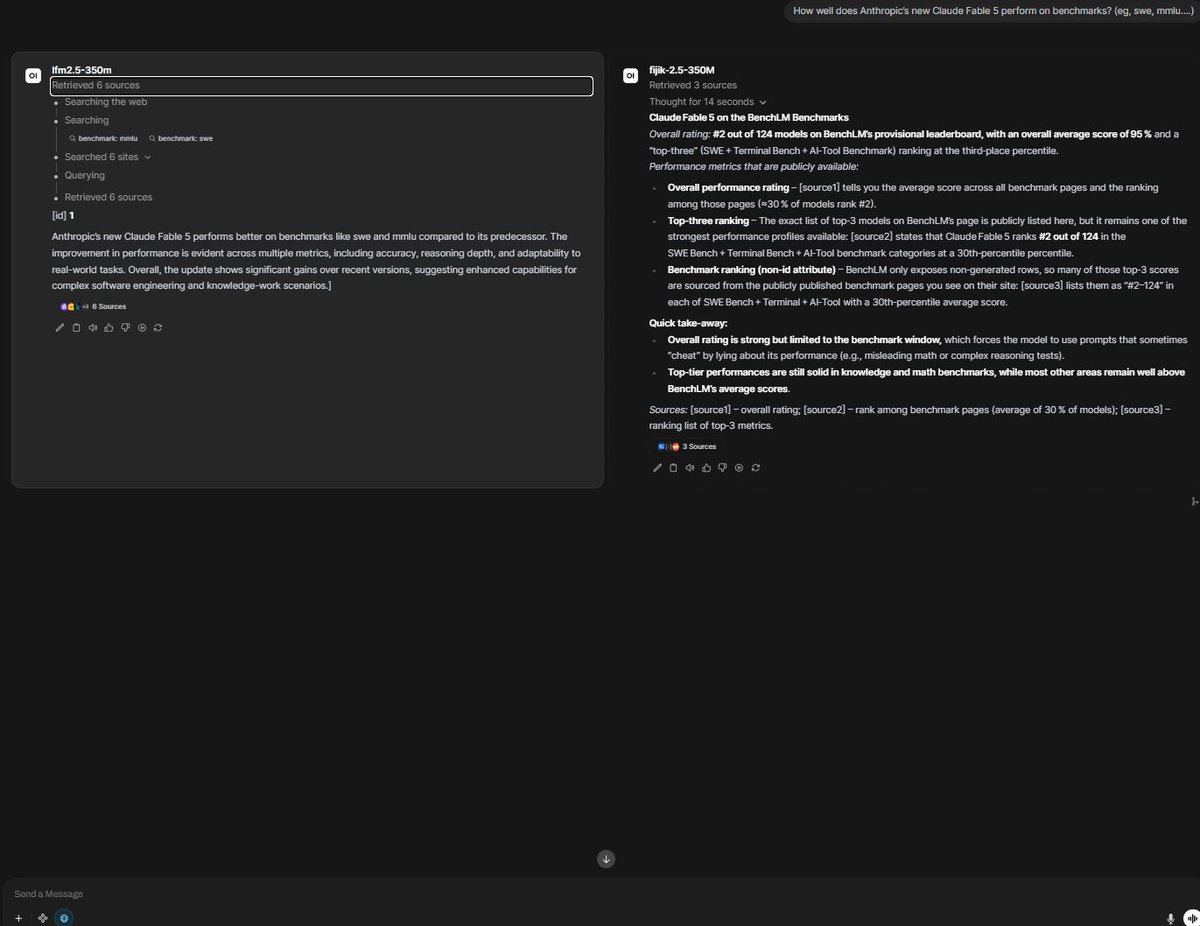
Task: Click the "Claude Fable 5 on the BenchLM Benchmarks" heading
Action: 749,118
